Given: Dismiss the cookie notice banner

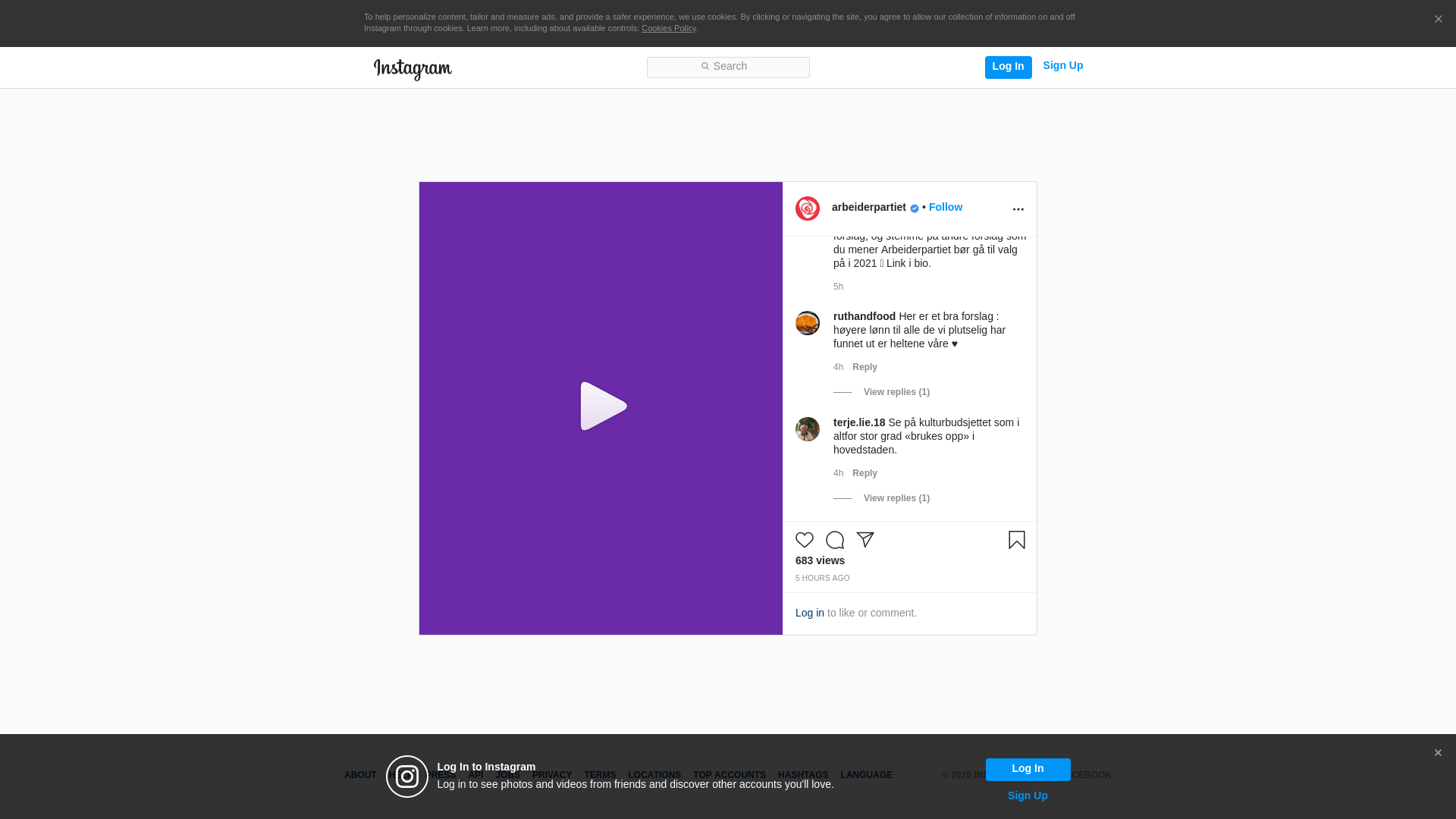Looking at the screenshot, I should [1438, 20].
